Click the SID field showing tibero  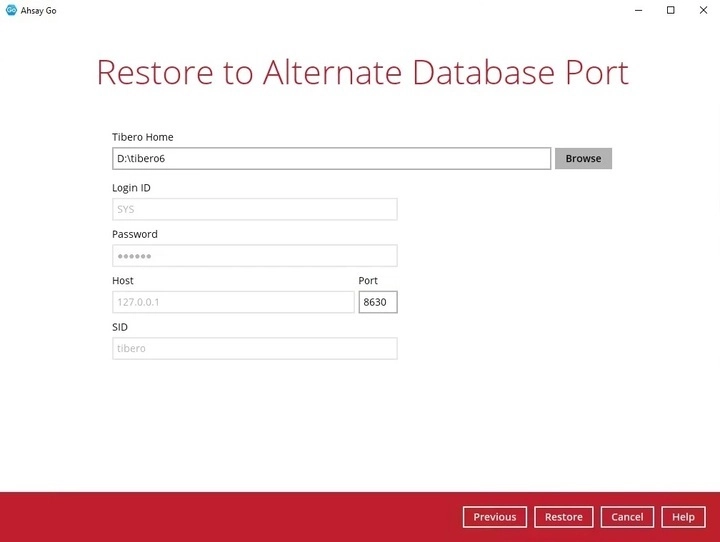tap(255, 349)
